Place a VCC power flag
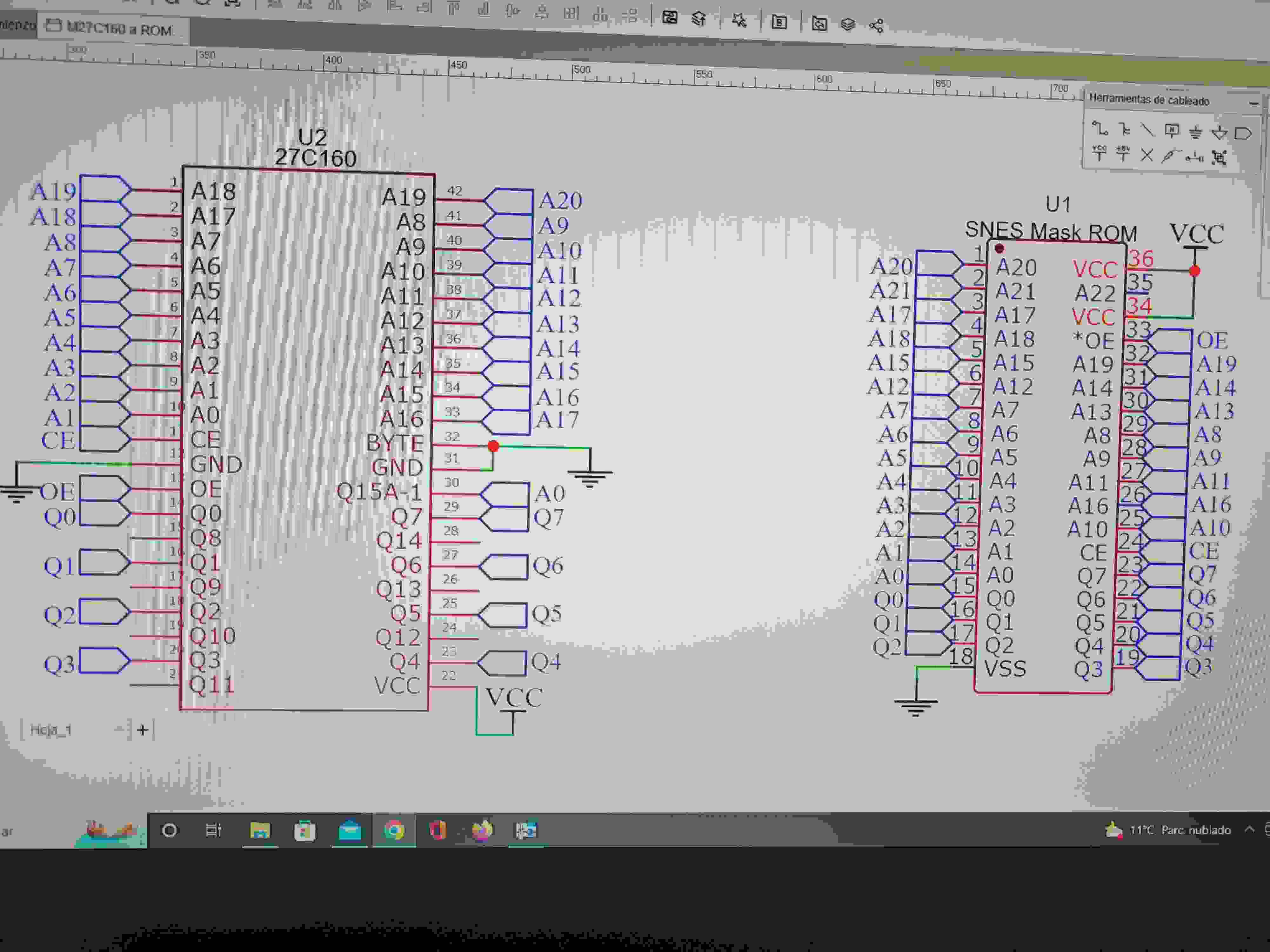Viewport: 1270px width, 952px height. [x=1099, y=153]
